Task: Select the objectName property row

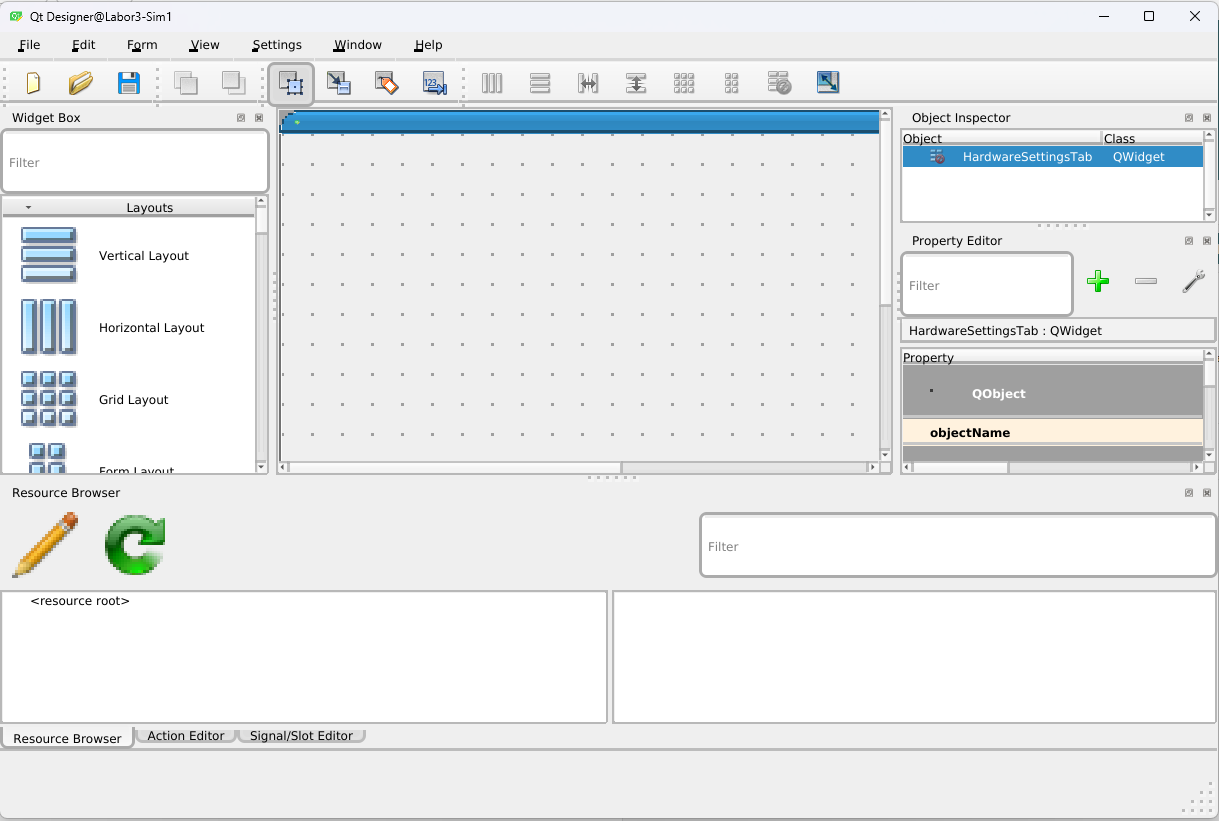Action: tap(1052, 433)
